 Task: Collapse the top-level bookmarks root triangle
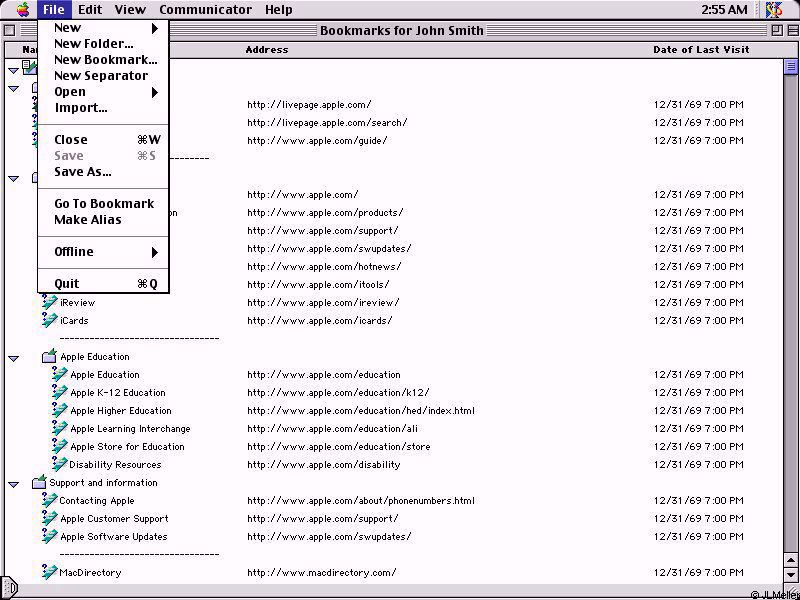14,71
